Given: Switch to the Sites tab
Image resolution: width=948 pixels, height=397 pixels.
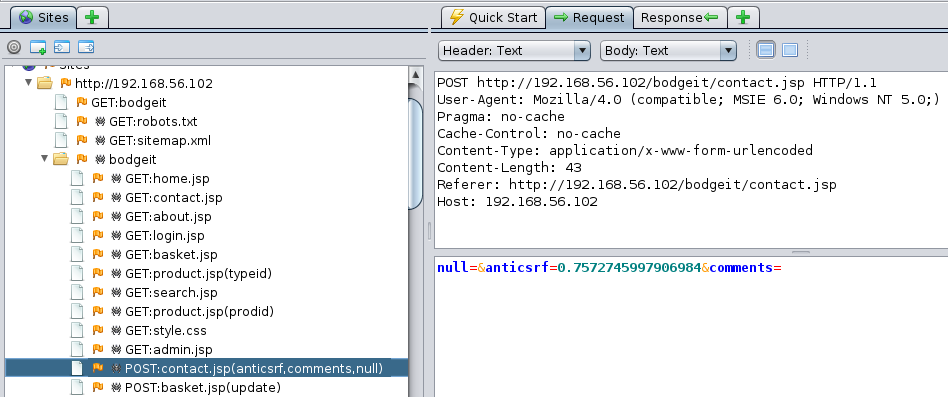Looking at the screenshot, I should pyautogui.click(x=44, y=17).
